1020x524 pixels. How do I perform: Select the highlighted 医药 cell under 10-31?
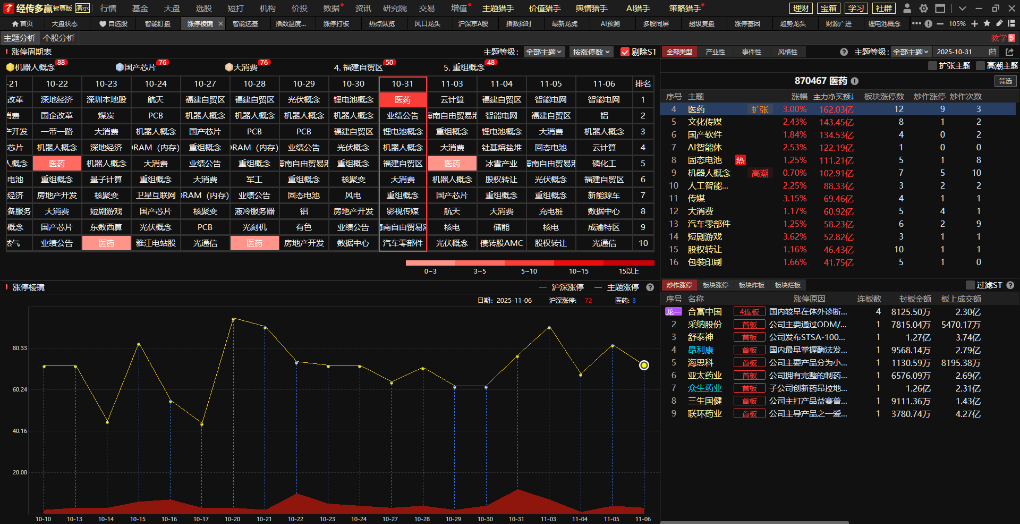tap(402, 100)
